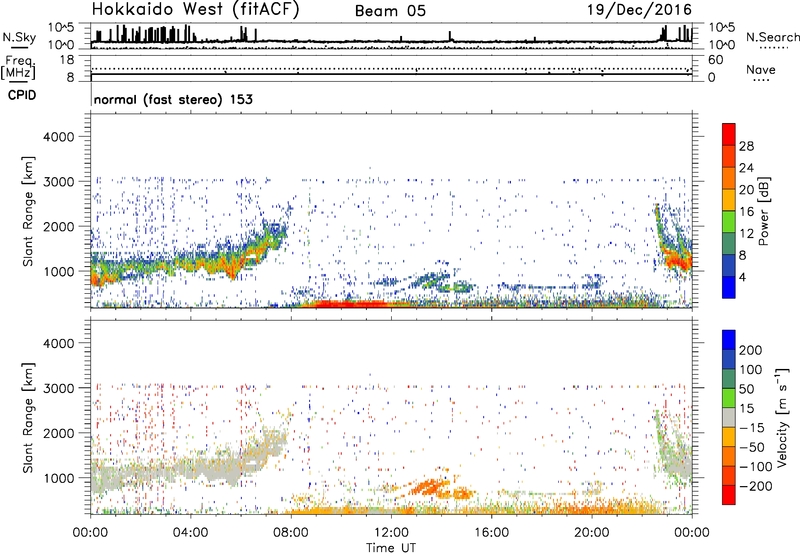800x554 pixels.
Task: Click the red bottom segment of the Velocity colorbar
Action: pyautogui.click(x=729, y=495)
